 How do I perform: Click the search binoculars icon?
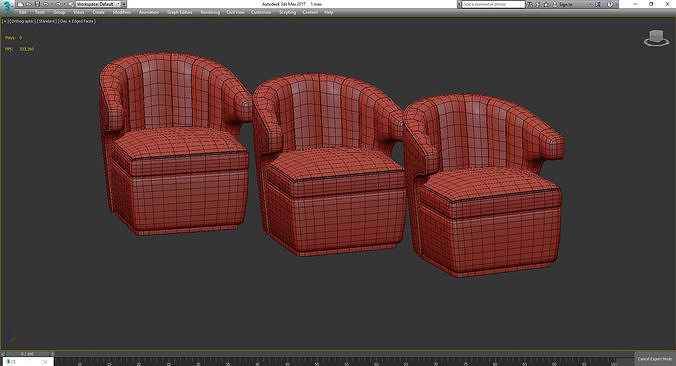coord(530,4)
